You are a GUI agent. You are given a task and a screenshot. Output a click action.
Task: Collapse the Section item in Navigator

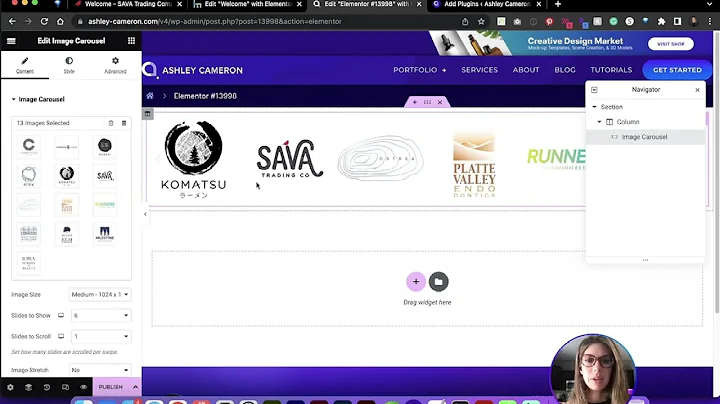click(594, 107)
